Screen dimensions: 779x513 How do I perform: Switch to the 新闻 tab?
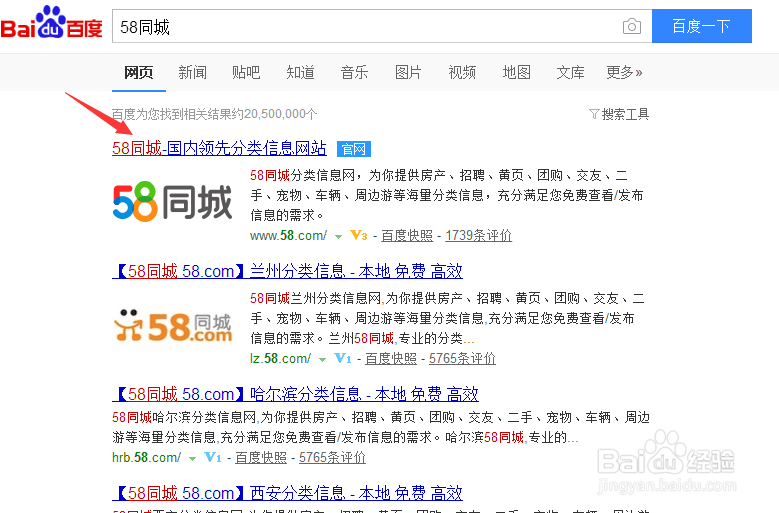(x=192, y=73)
